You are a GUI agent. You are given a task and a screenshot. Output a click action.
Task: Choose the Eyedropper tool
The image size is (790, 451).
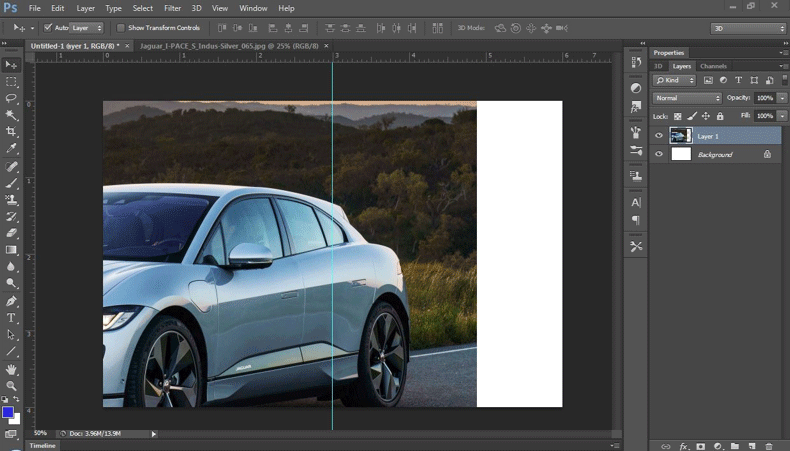(x=12, y=149)
